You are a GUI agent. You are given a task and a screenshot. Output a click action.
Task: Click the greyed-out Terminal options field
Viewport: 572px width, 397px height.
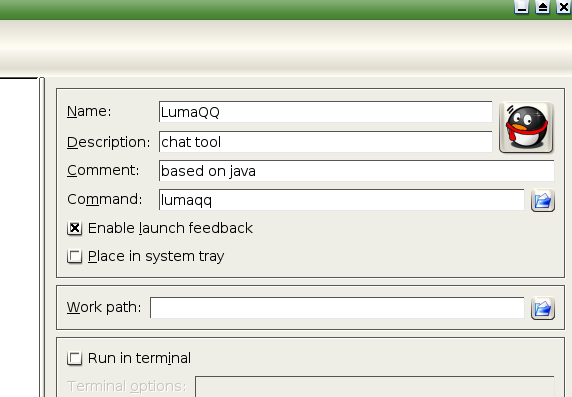coord(375,386)
